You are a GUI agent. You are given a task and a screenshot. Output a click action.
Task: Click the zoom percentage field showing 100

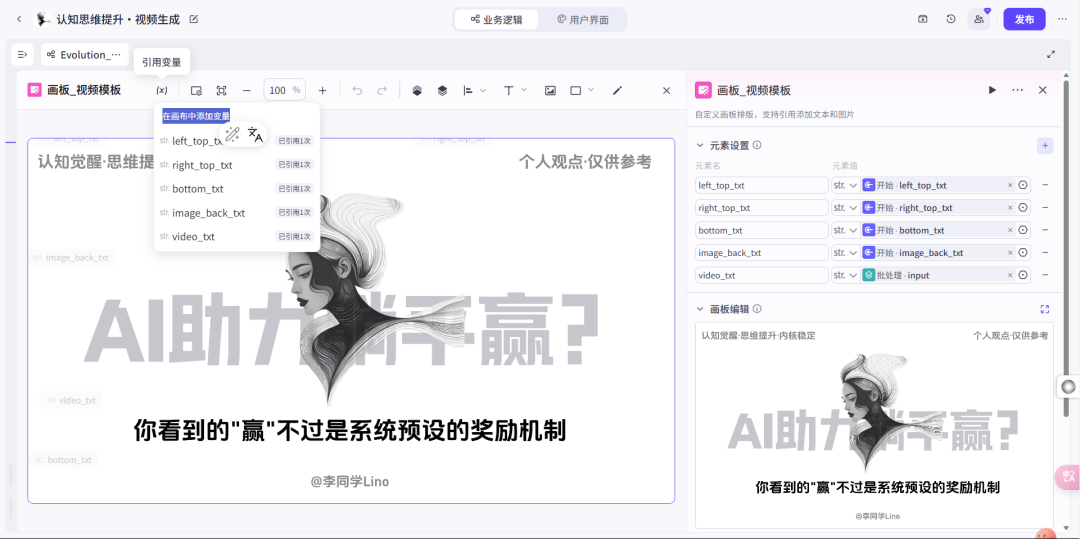[278, 90]
